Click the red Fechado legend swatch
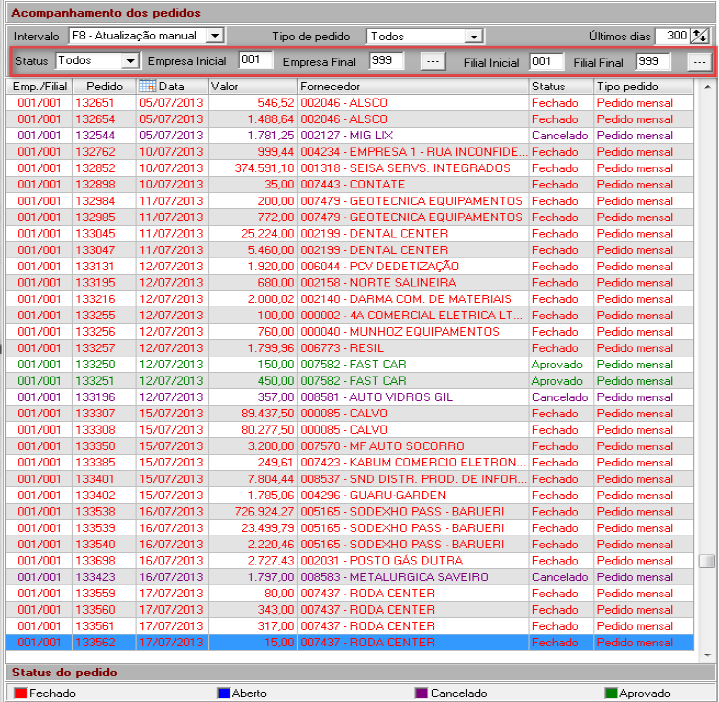719x702 pixels. [x=21, y=693]
